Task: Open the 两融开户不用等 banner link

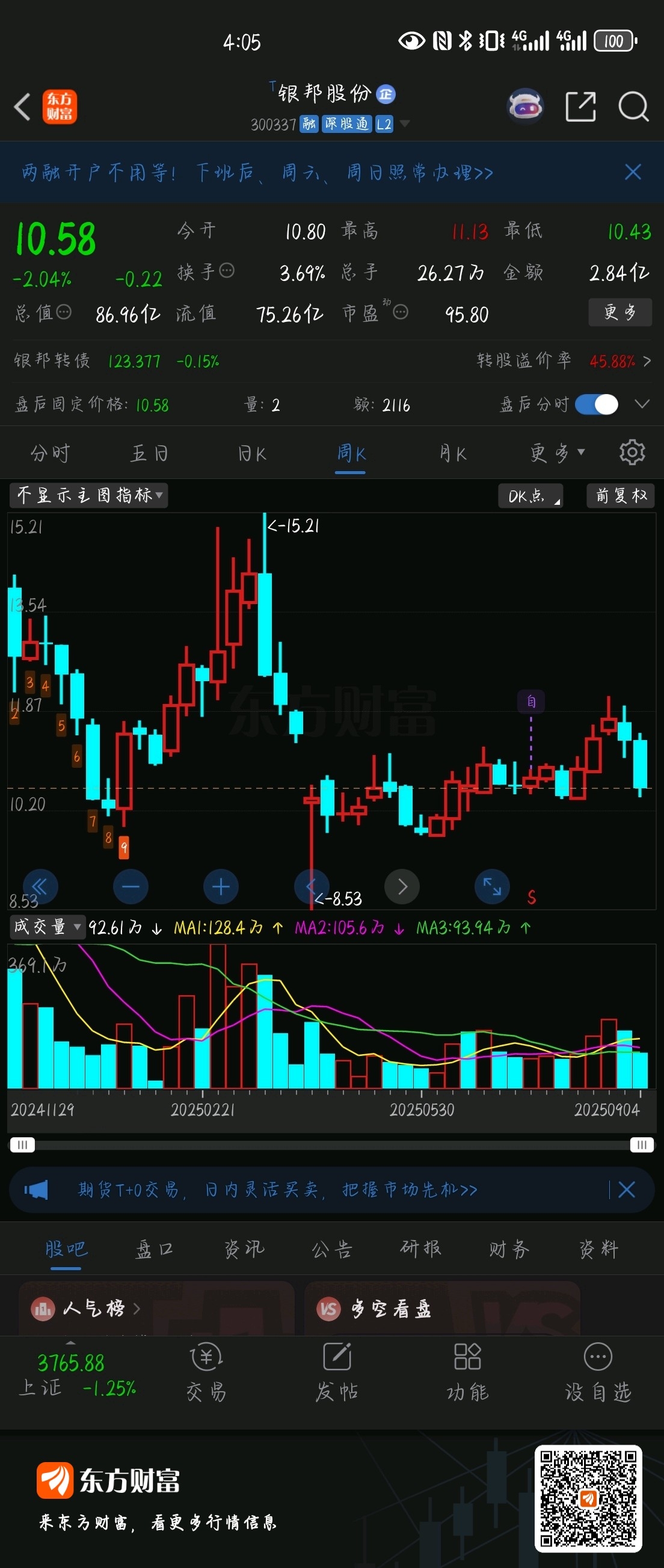Action: pos(257,172)
